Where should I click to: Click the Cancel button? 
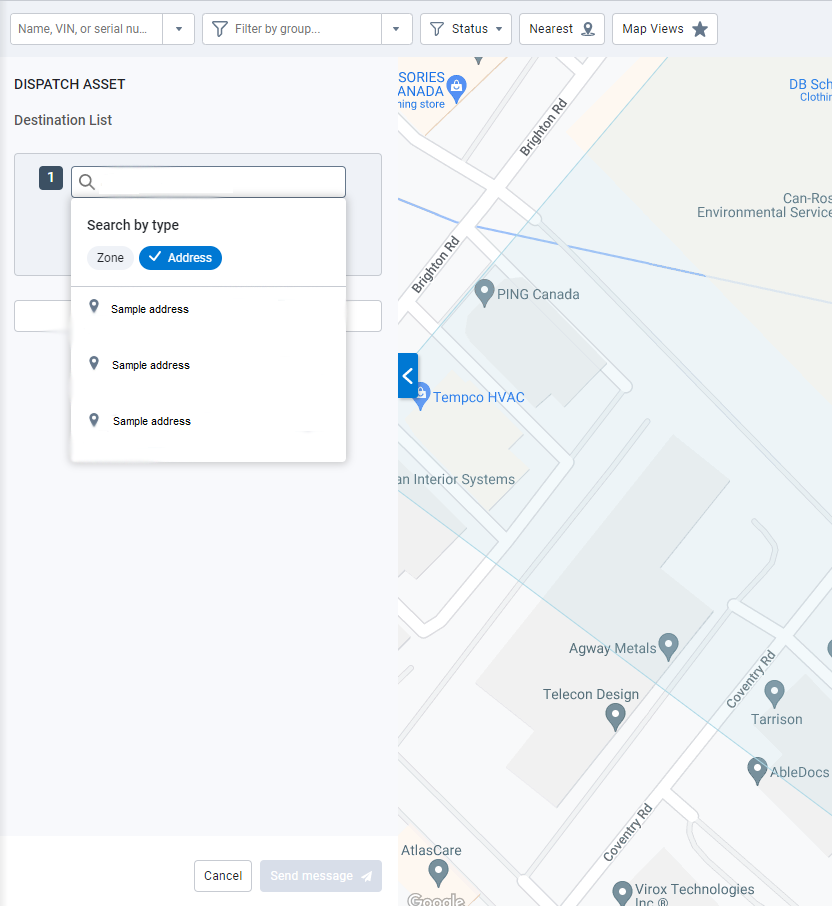tap(223, 876)
